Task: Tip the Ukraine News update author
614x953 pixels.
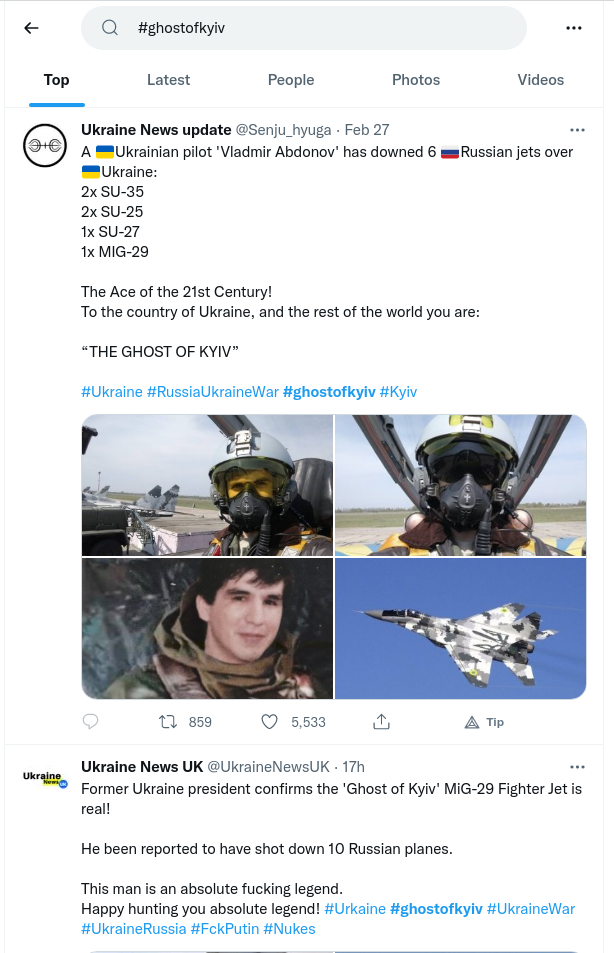Action: pyautogui.click(x=484, y=722)
